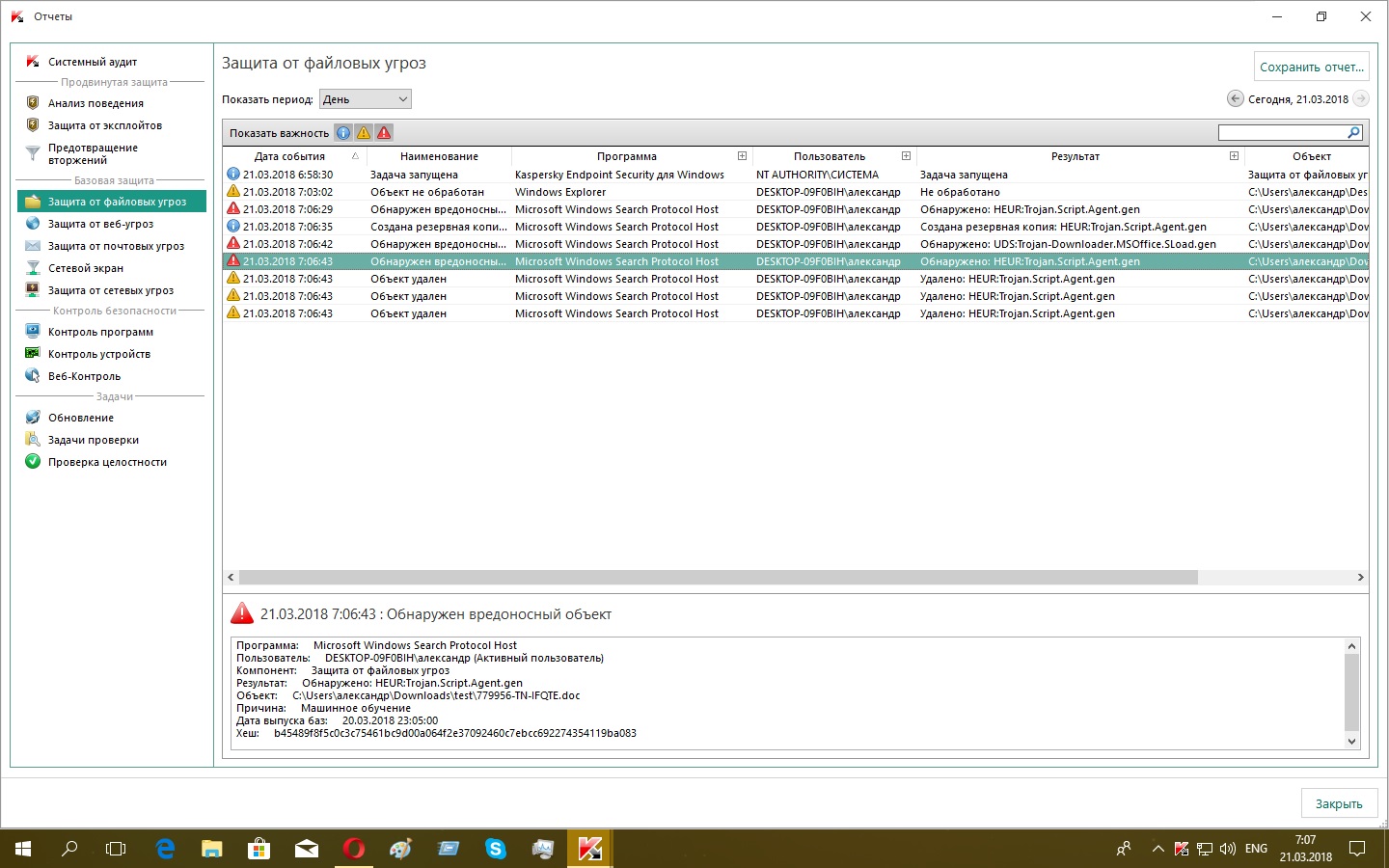Viewport: 1389px width, 868px height.
Task: Open the Обновление task report
Action: coord(80,418)
